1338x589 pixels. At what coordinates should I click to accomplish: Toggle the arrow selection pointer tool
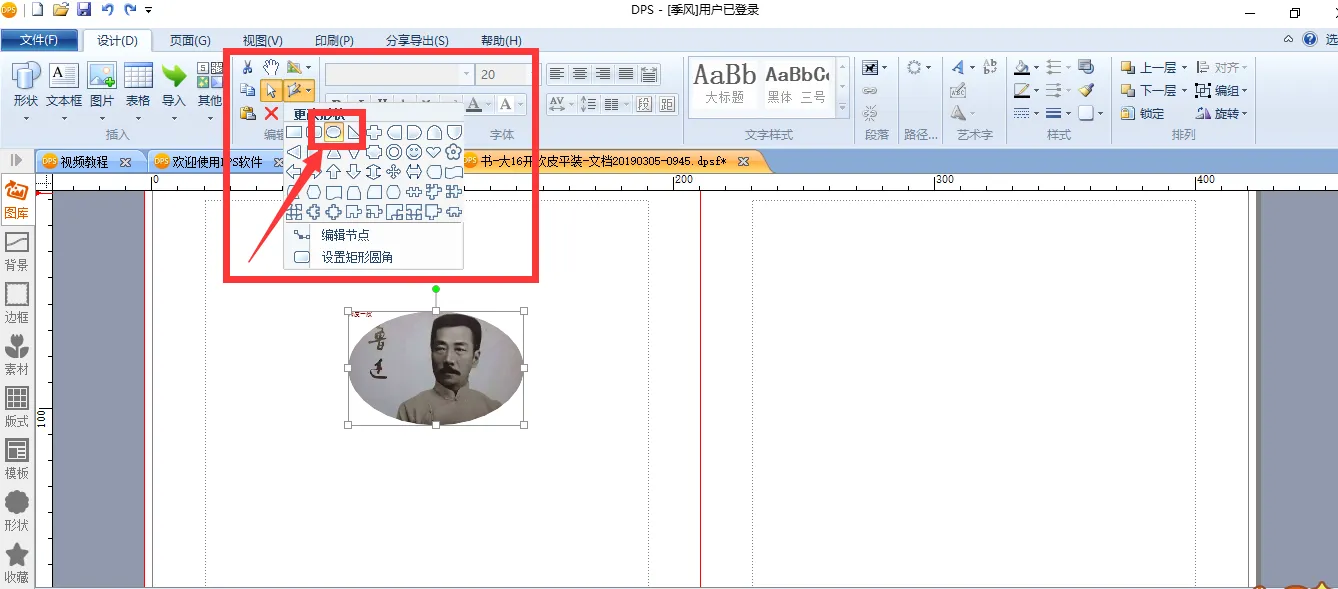pos(271,90)
